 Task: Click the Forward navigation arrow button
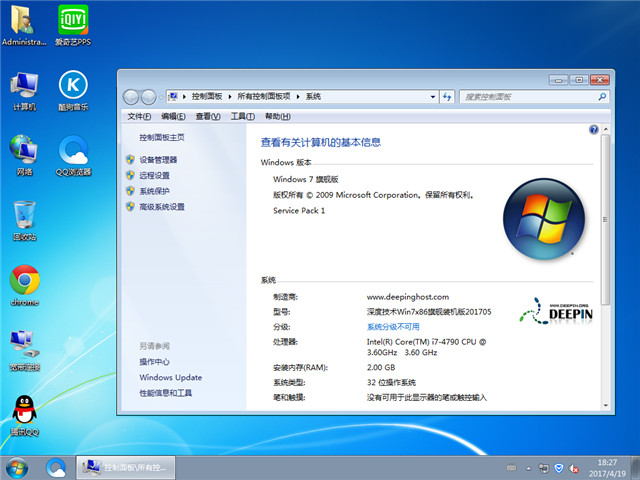click(x=148, y=97)
